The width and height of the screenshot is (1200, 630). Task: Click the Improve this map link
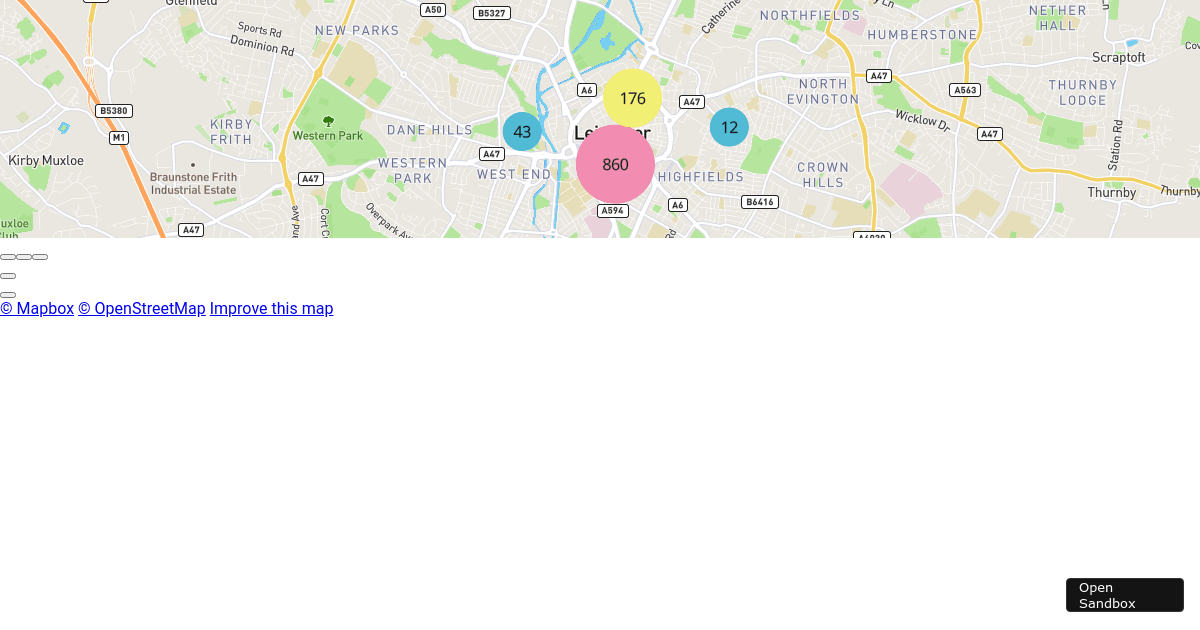tap(271, 308)
